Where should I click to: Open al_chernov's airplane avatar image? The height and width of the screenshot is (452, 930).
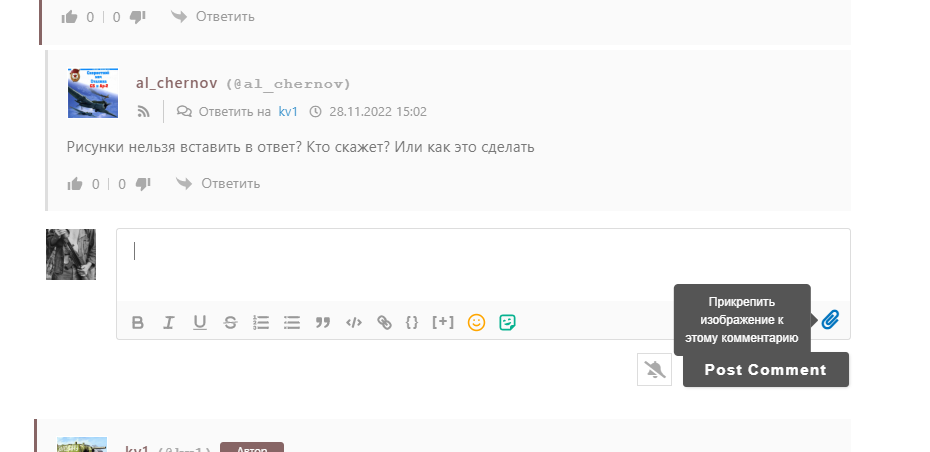[x=93, y=93]
